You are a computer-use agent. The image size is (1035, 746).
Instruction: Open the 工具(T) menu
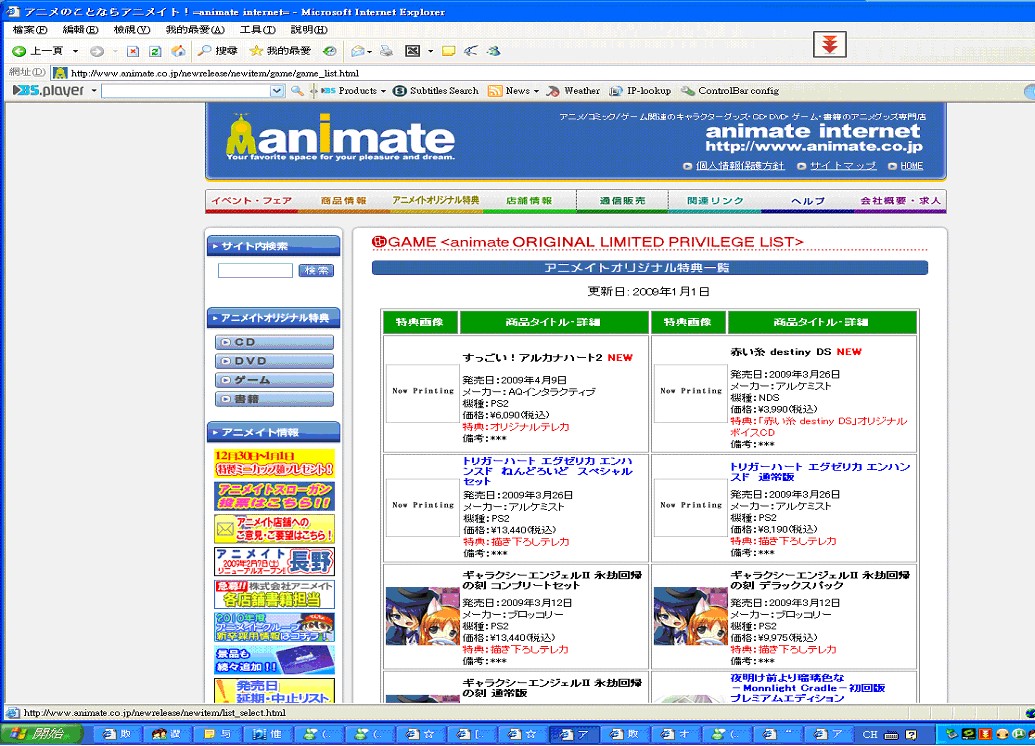(x=257, y=30)
